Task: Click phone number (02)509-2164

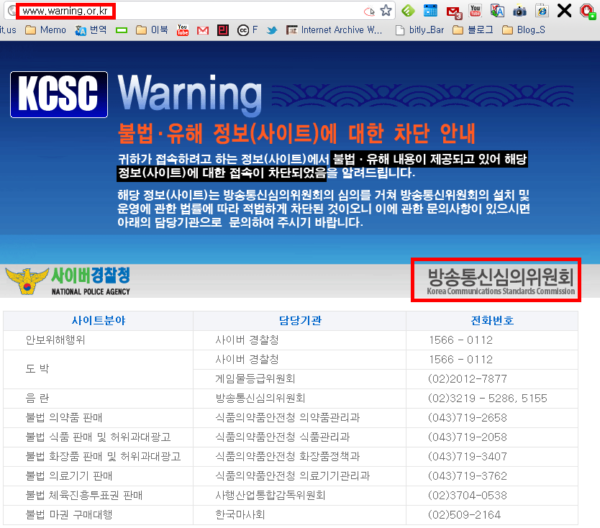Action: (x=464, y=515)
